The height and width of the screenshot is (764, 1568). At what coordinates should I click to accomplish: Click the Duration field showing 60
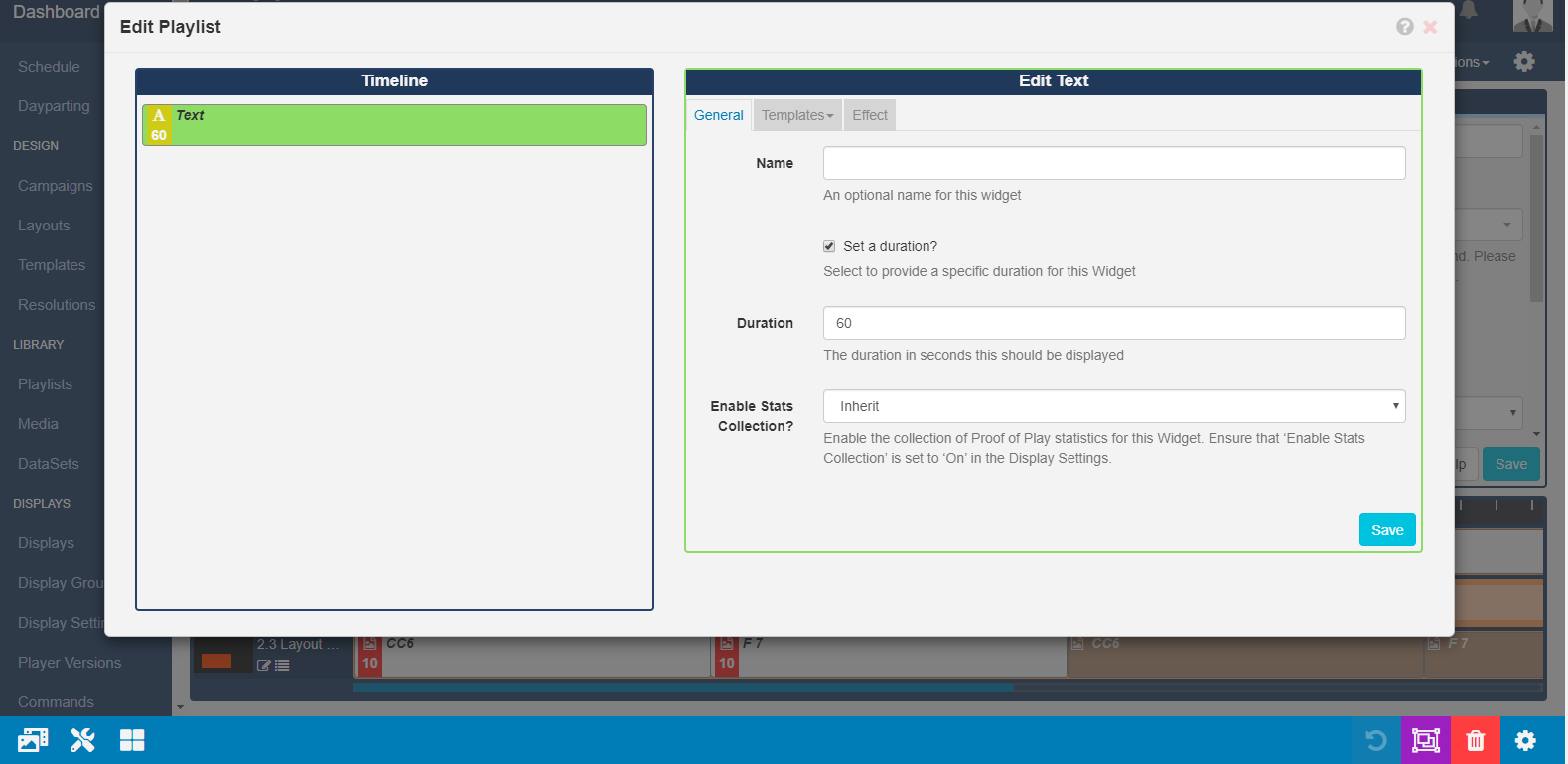point(1113,323)
